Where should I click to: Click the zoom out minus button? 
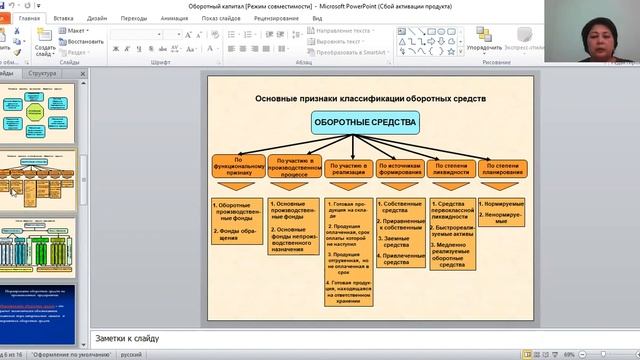point(583,355)
